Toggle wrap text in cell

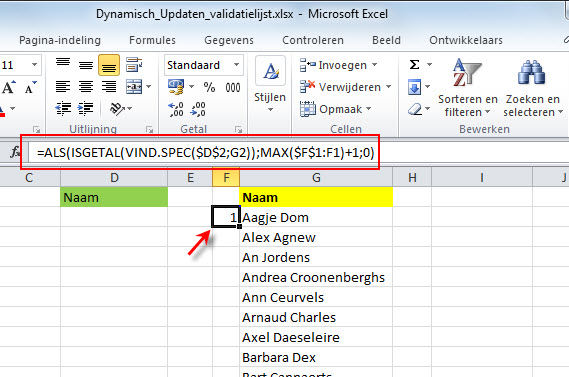pyautogui.click(x=134, y=65)
